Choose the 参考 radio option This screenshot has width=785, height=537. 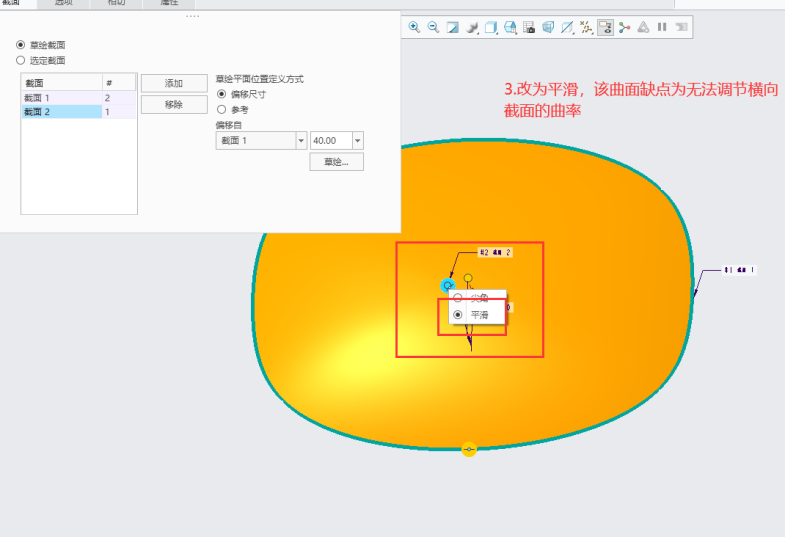tap(222, 109)
